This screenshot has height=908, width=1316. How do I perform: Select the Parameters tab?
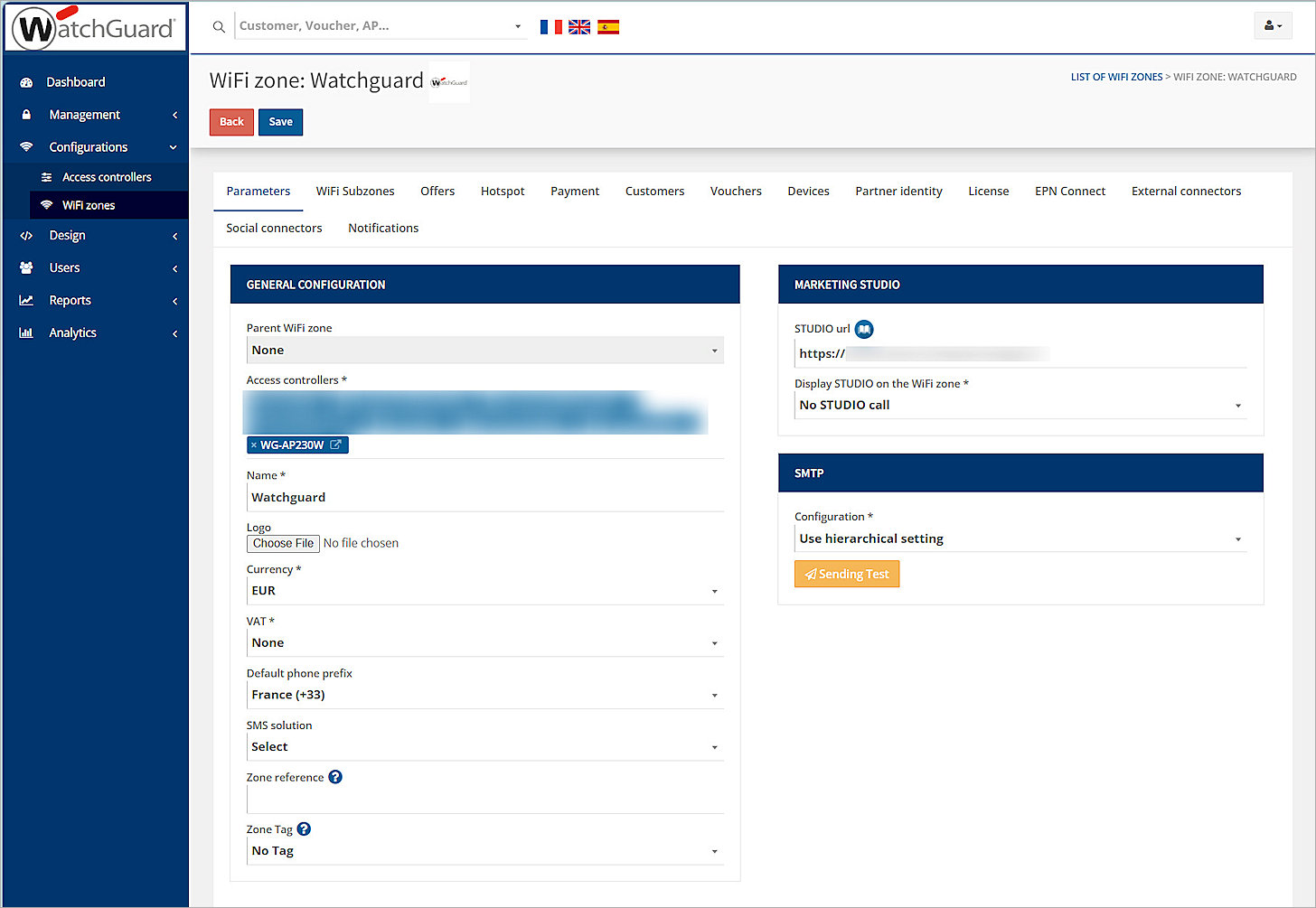[258, 191]
